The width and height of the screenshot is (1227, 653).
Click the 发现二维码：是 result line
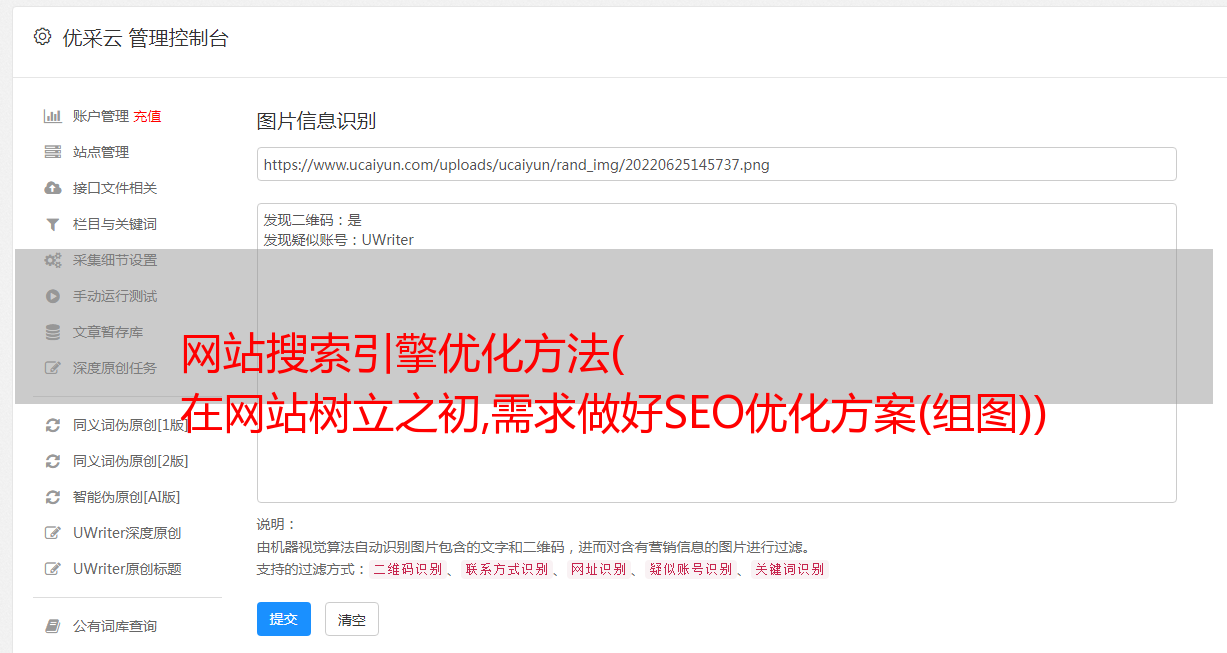coord(313,220)
